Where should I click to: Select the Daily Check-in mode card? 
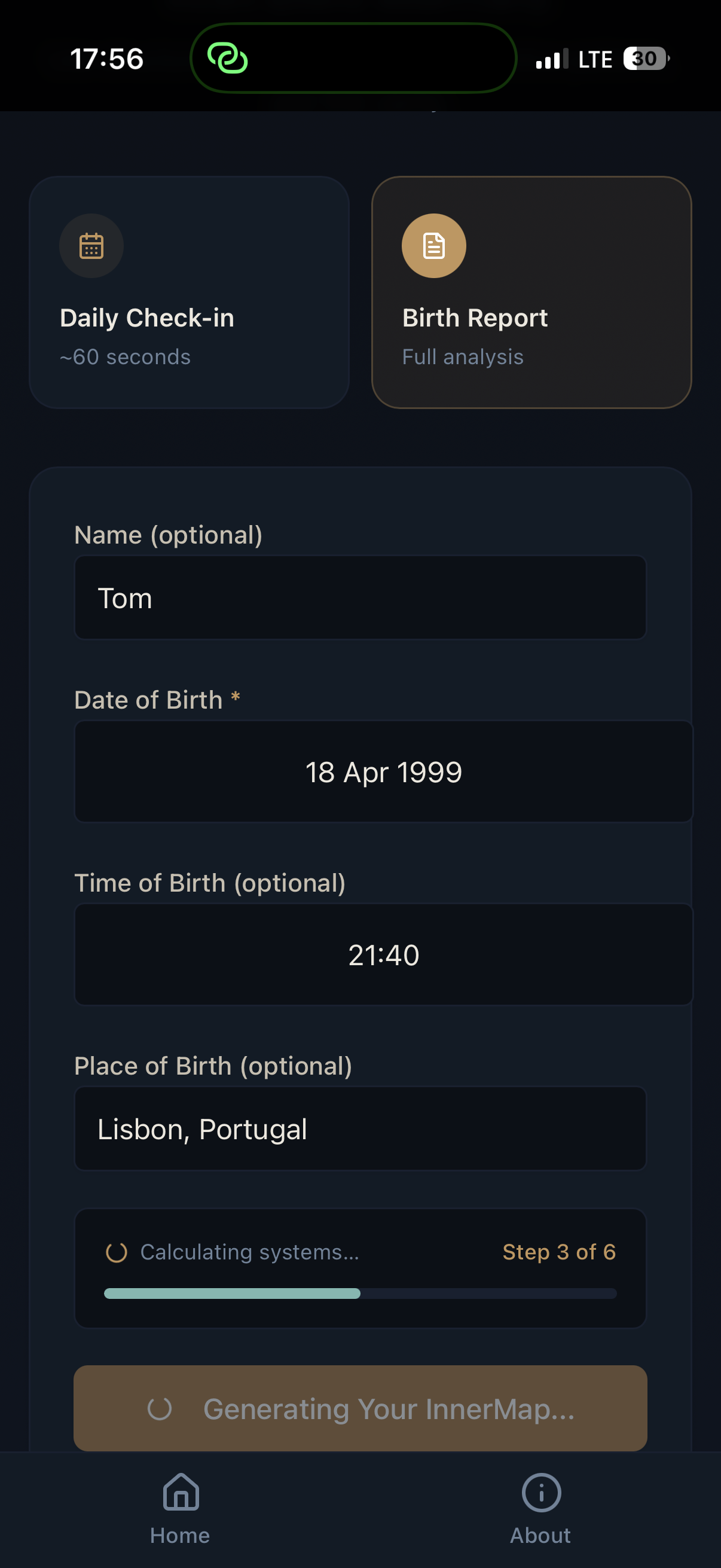coord(188,292)
